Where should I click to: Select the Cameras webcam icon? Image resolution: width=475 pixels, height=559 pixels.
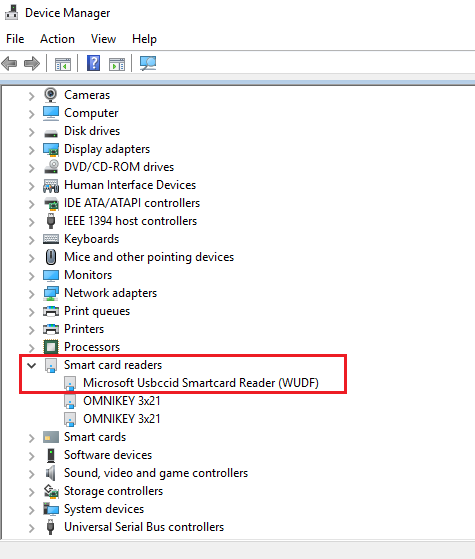pyautogui.click(x=51, y=95)
